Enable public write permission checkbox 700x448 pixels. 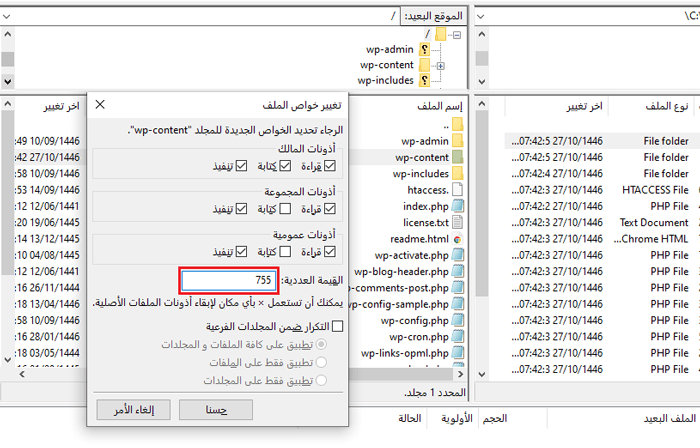(x=285, y=252)
